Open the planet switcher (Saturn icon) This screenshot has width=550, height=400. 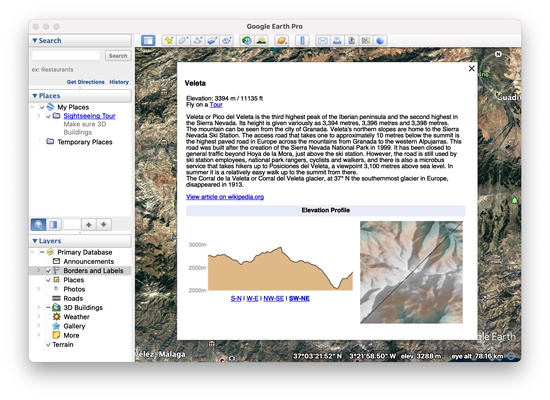[281, 41]
